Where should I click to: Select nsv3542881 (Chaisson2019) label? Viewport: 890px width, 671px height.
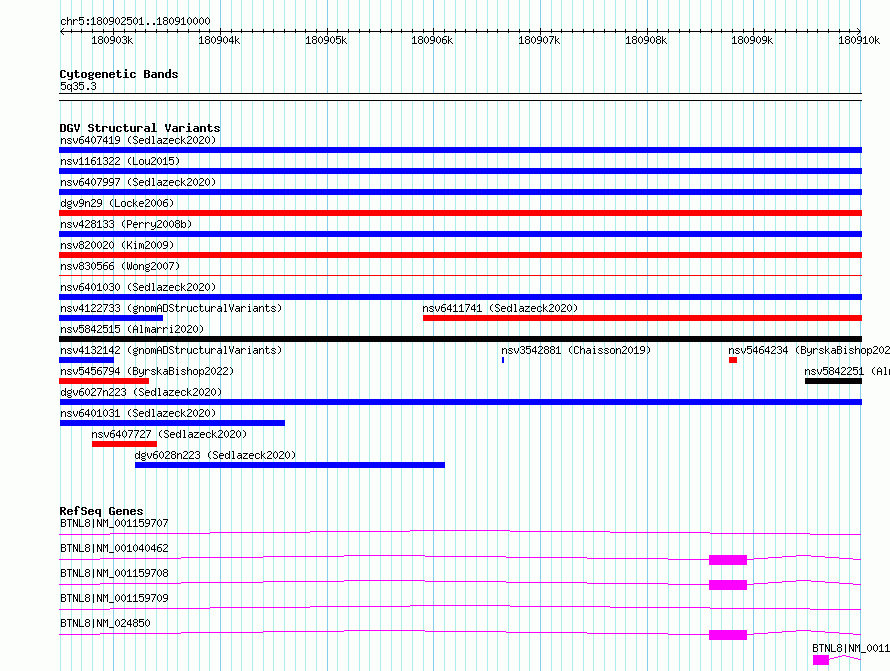pyautogui.click(x=576, y=350)
